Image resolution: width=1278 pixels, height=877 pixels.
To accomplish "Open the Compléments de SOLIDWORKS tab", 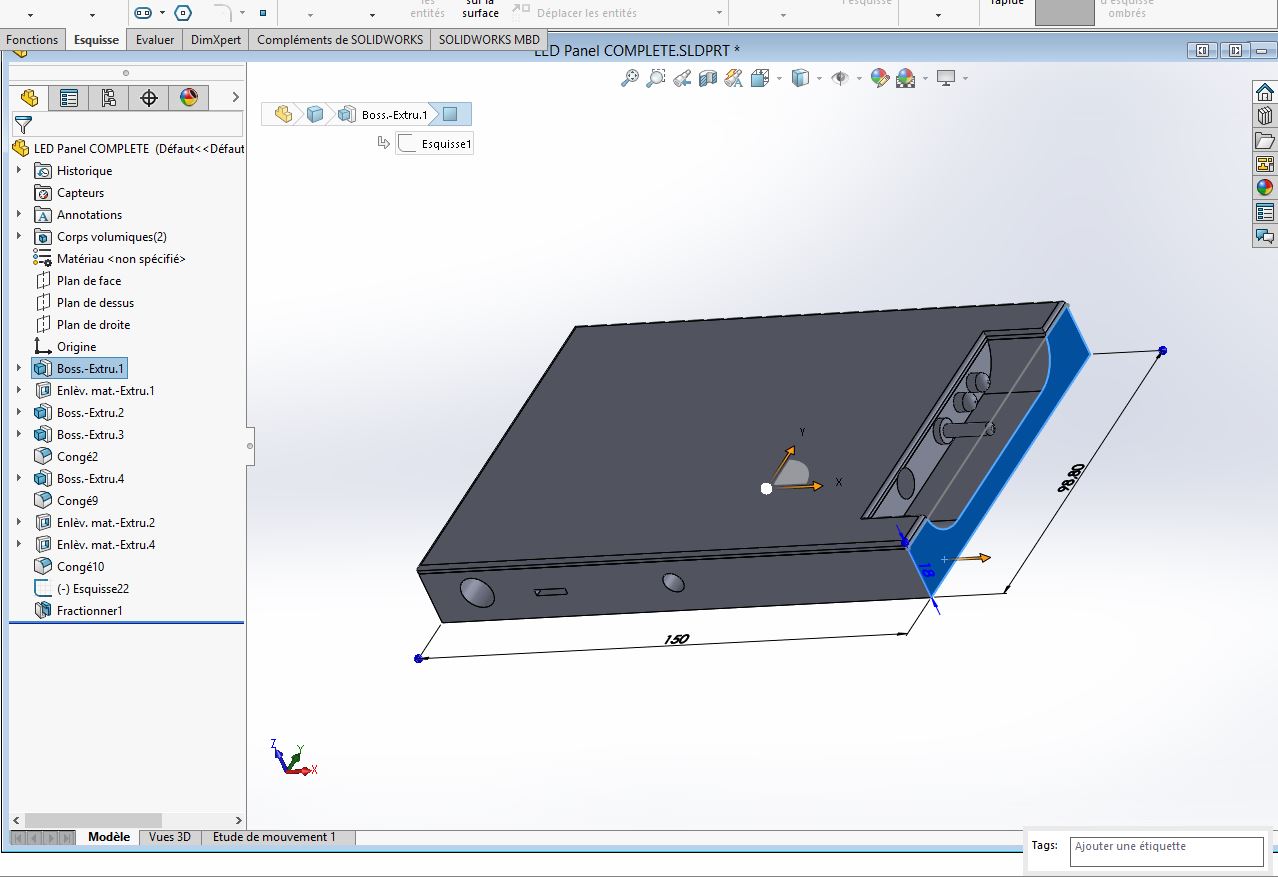I will pyautogui.click(x=341, y=40).
